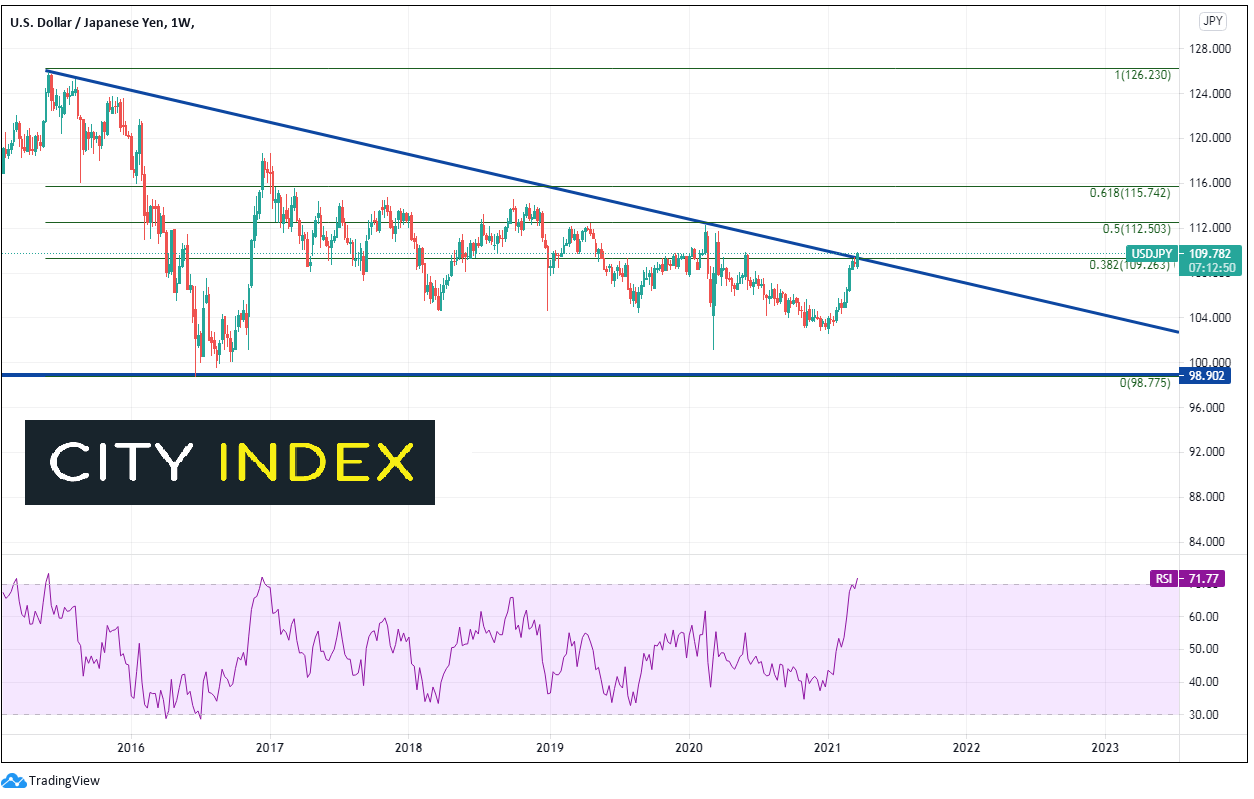Click the 2023 year label on time axis
The height and width of the screenshot is (799, 1254).
pos(1105,747)
